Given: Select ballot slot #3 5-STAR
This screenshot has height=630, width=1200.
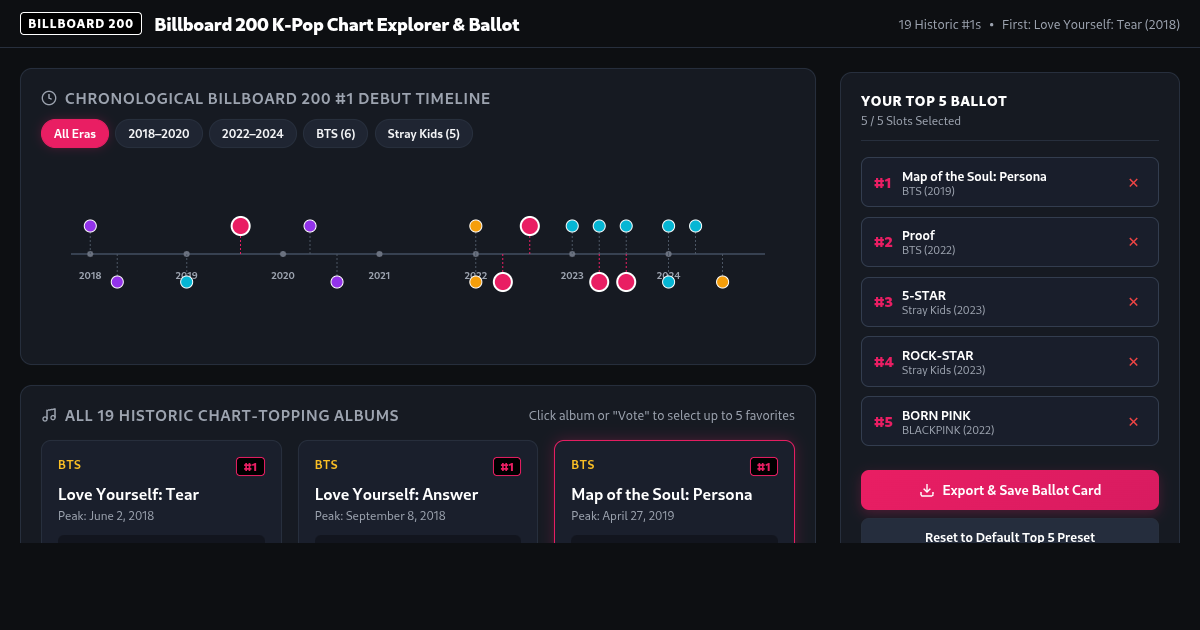Looking at the screenshot, I should (1010, 302).
